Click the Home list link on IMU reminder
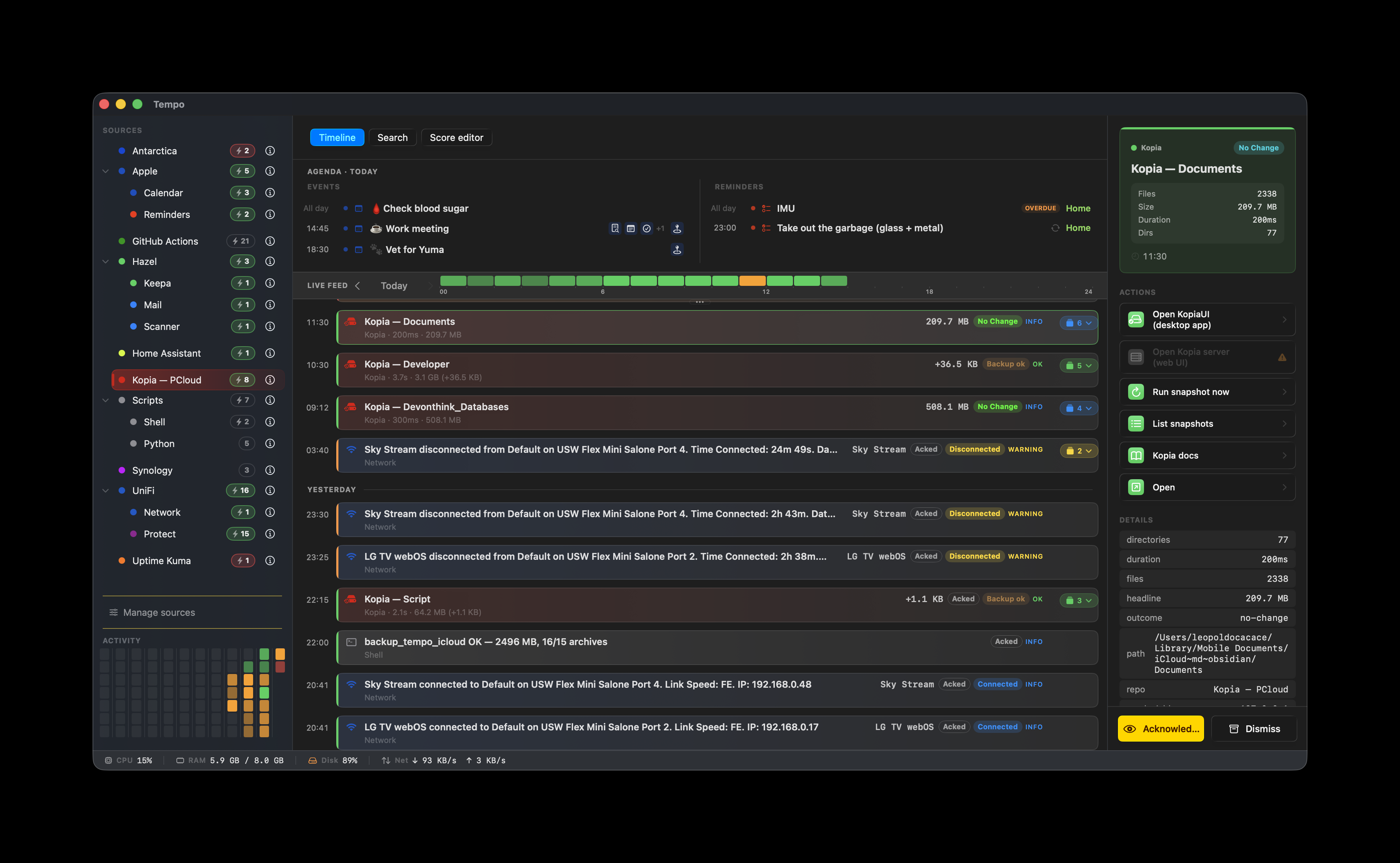Viewport: 1400px width, 863px height. point(1078,208)
